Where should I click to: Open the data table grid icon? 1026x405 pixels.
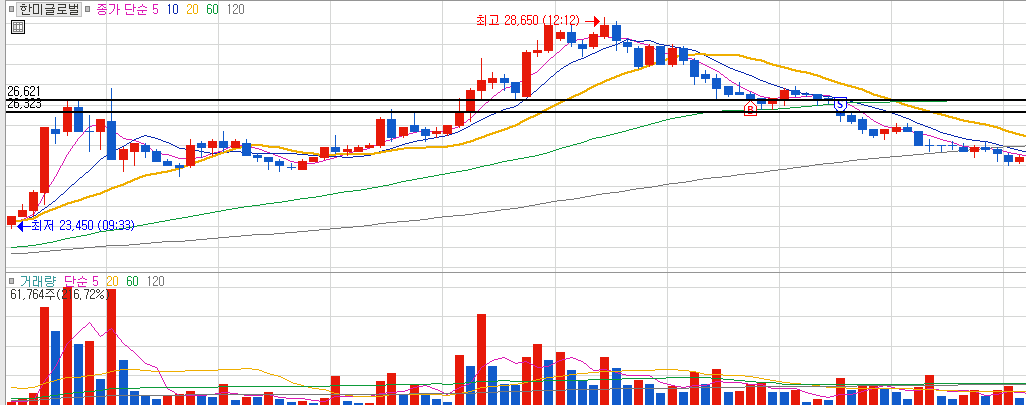[18, 27]
